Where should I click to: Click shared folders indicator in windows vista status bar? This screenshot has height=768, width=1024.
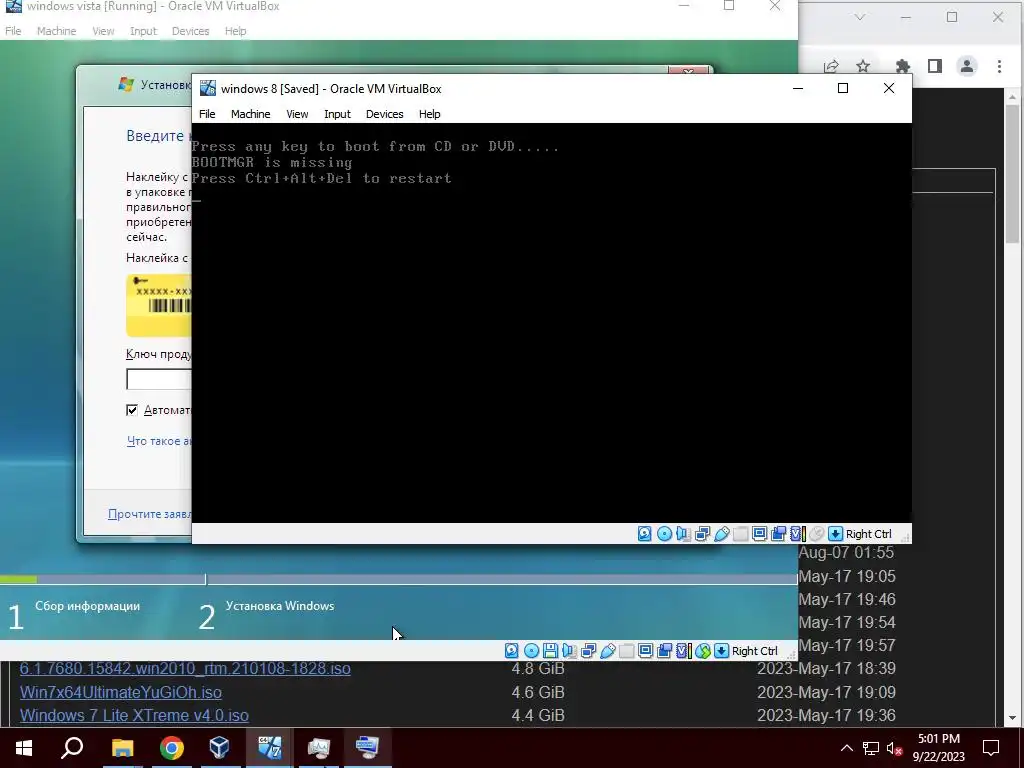pyautogui.click(x=626, y=650)
